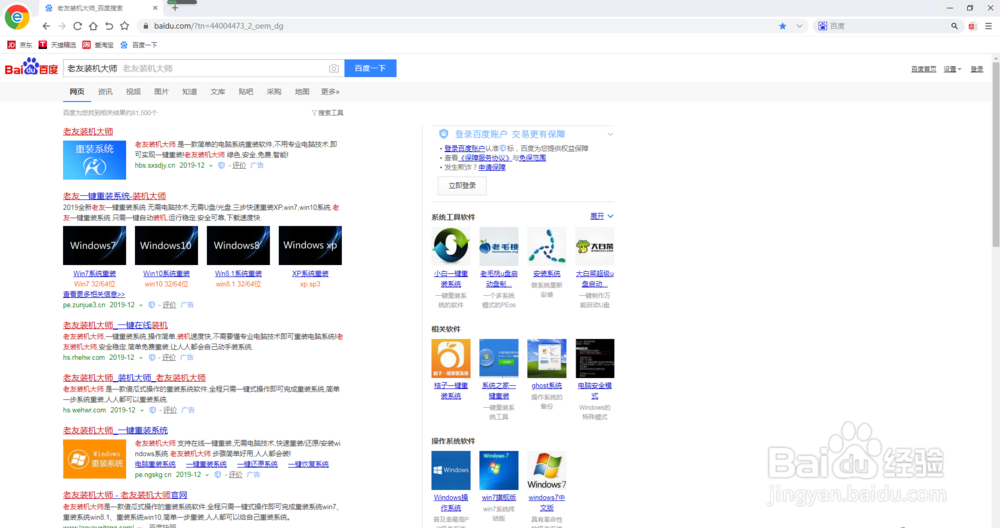Click the browser back arrow

(x=46, y=26)
